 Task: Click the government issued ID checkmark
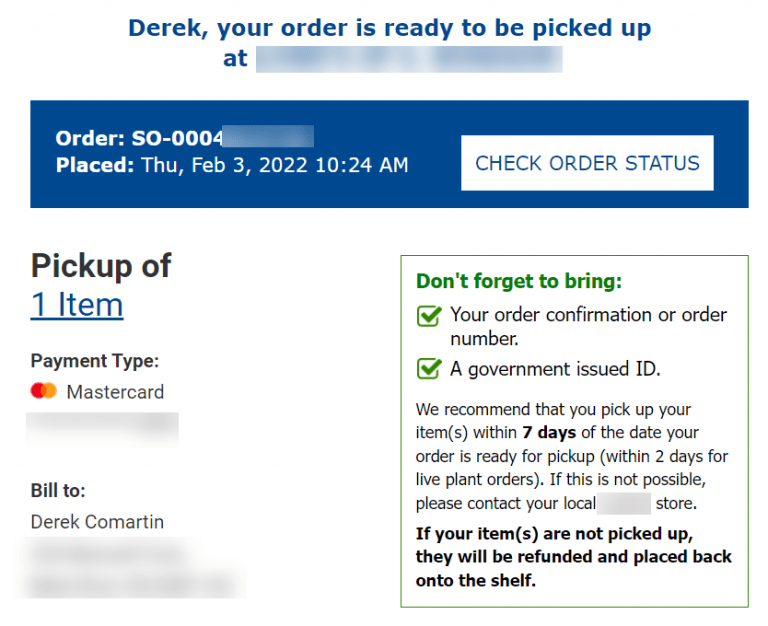(429, 369)
